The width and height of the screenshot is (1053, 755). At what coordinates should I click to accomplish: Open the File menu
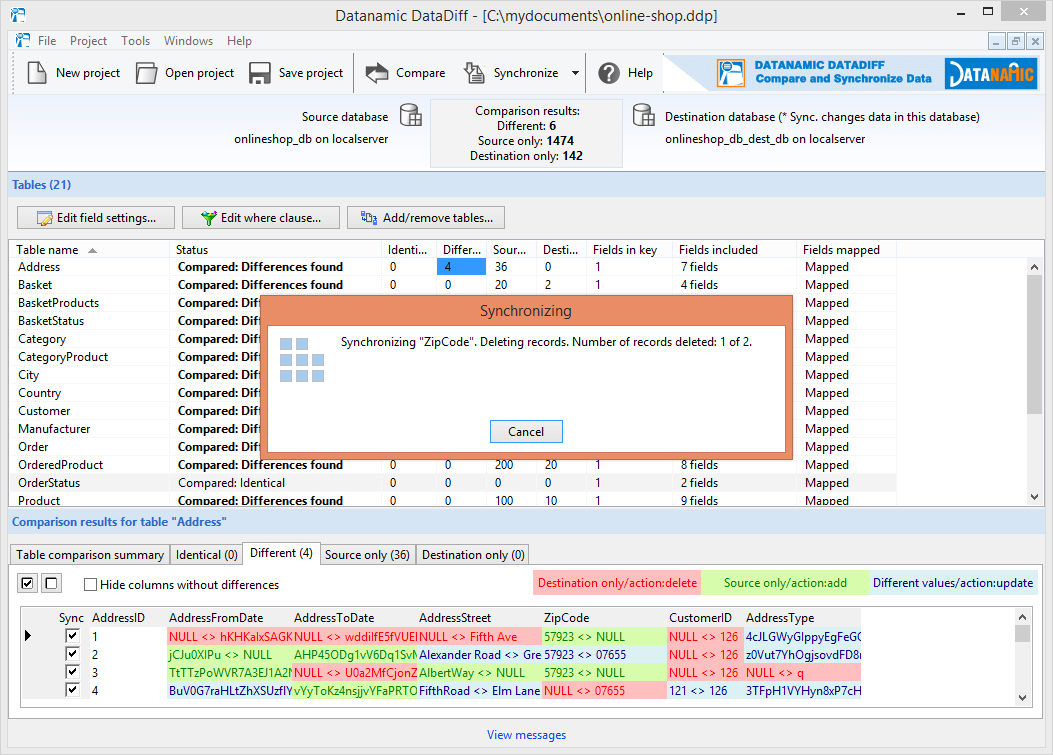point(47,40)
